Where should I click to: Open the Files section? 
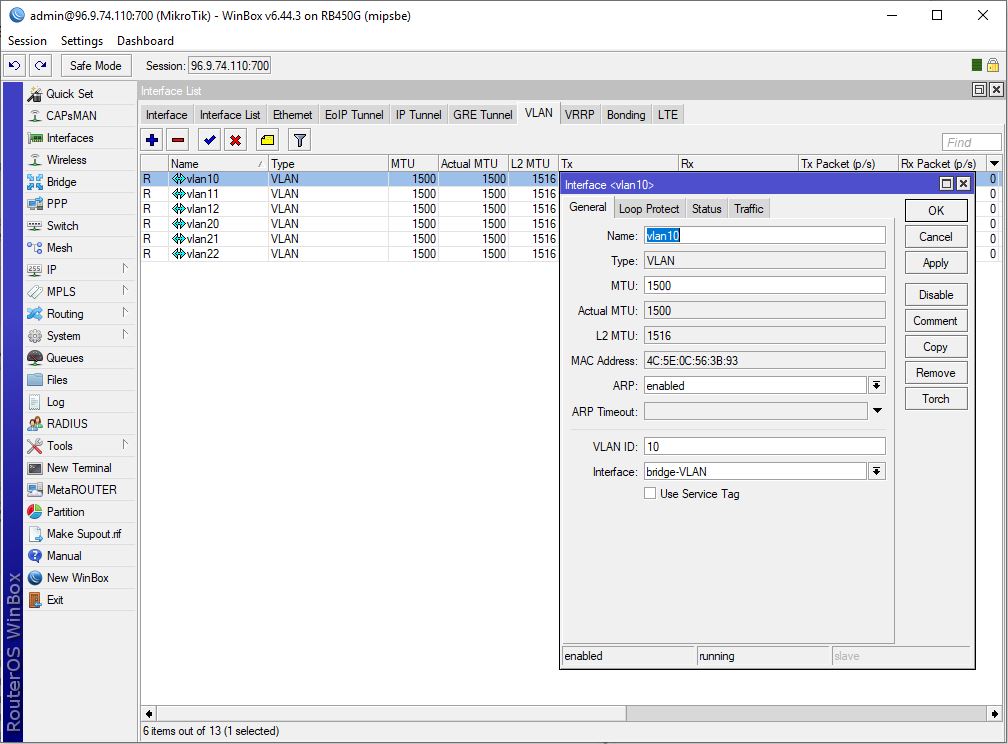(57, 379)
